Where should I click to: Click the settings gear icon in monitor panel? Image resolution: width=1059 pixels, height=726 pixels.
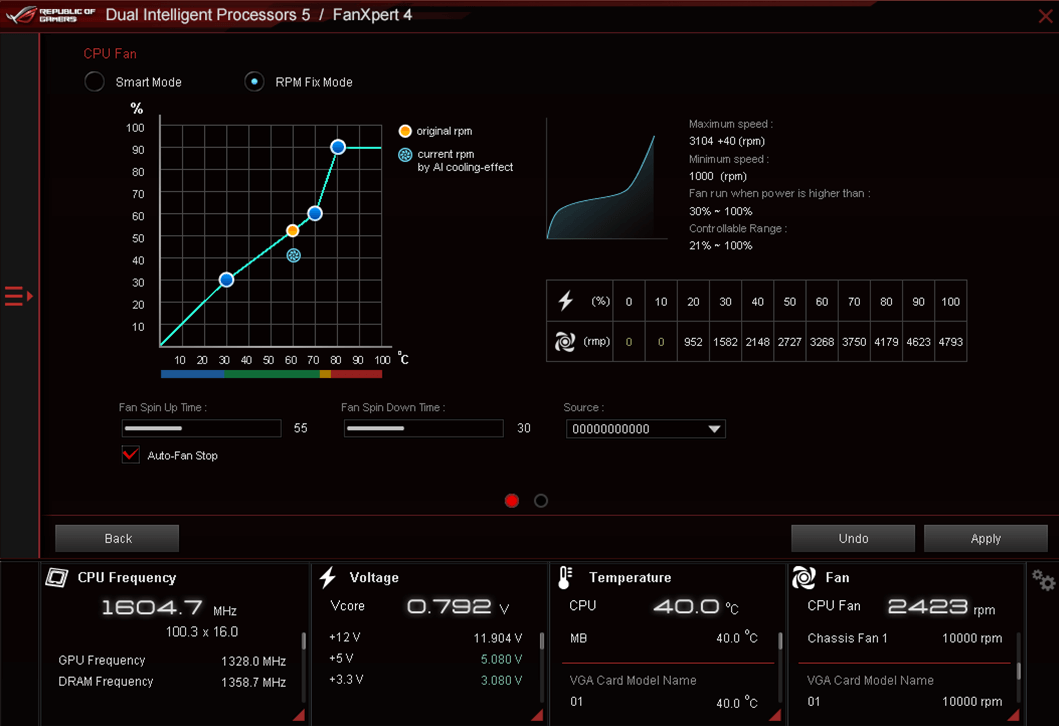point(1043,581)
